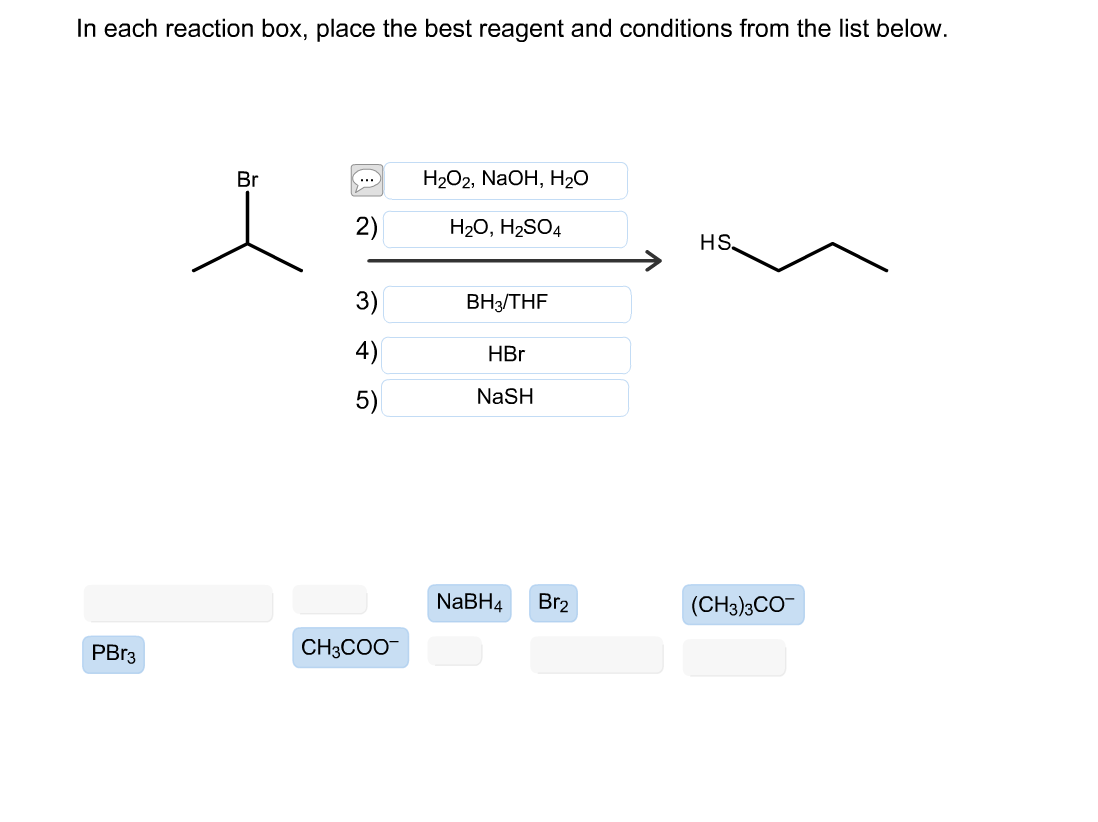Open the comment speech bubble beside step 1
The height and width of the screenshot is (822, 1098).
(x=366, y=180)
